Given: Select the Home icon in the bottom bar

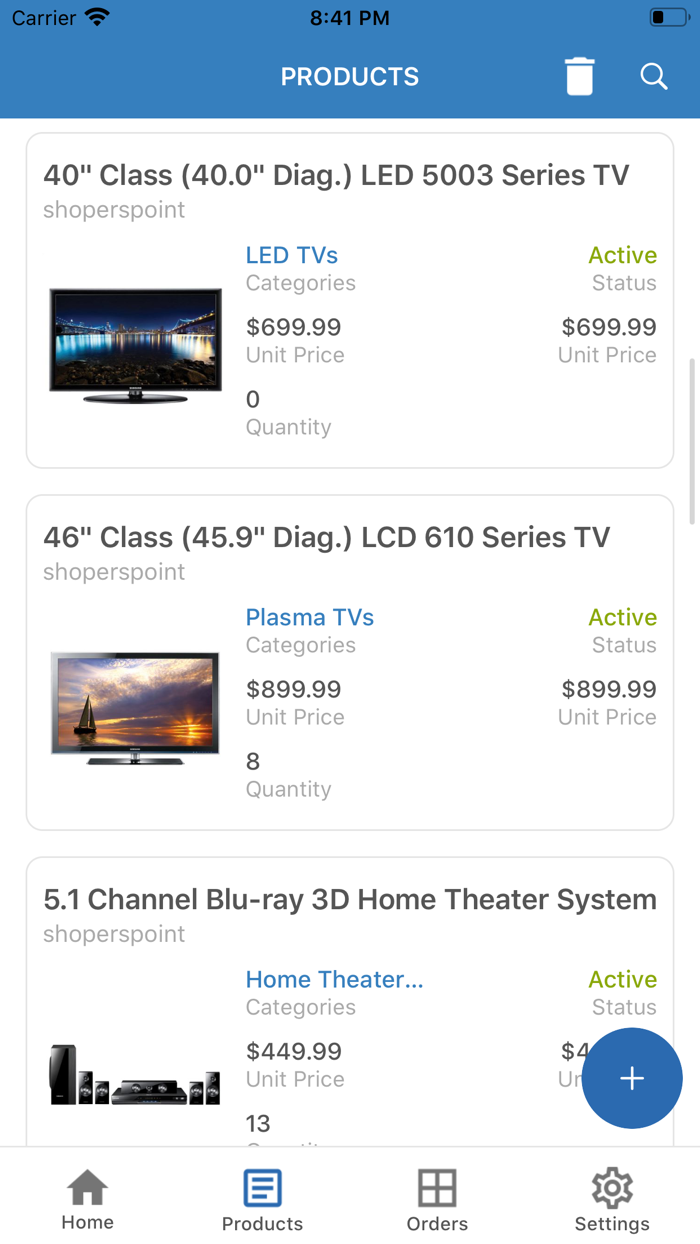Looking at the screenshot, I should point(87,1188).
